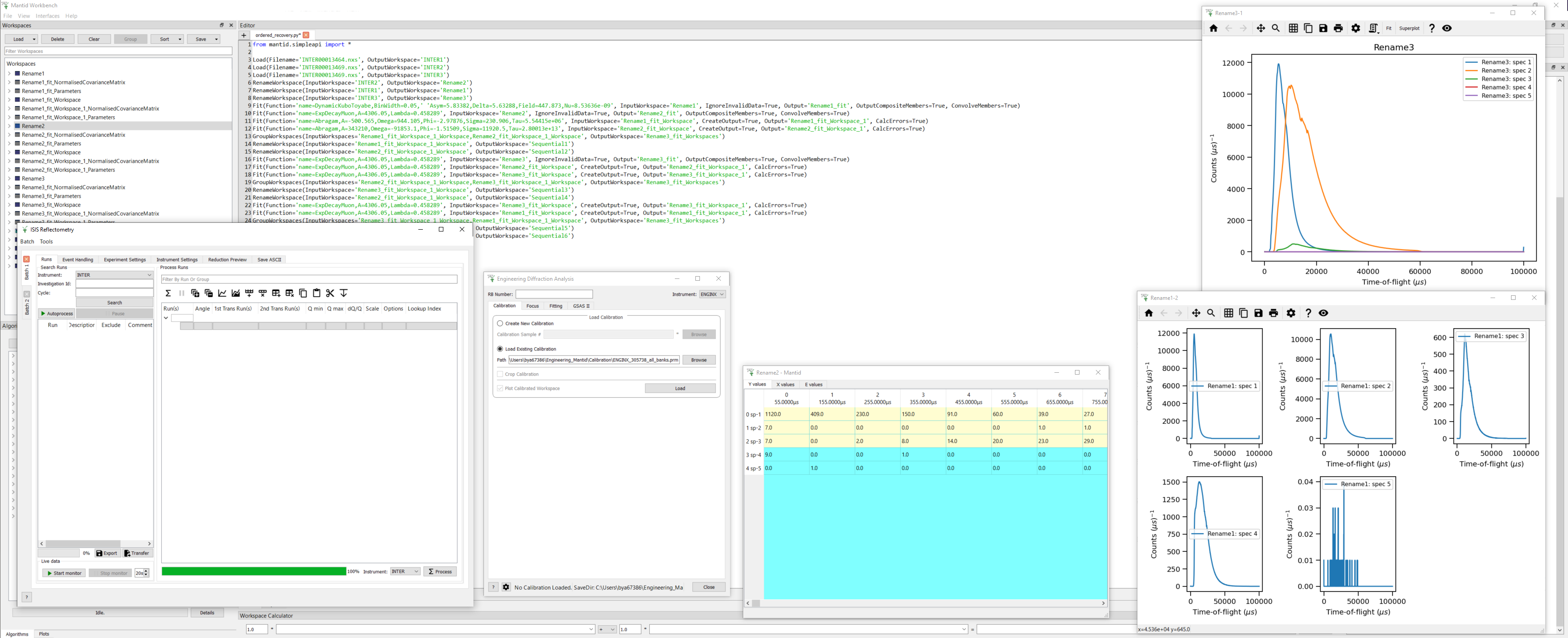
Task: Click the paste clipboard icon in Process Runs toolbar
Action: [x=317, y=293]
